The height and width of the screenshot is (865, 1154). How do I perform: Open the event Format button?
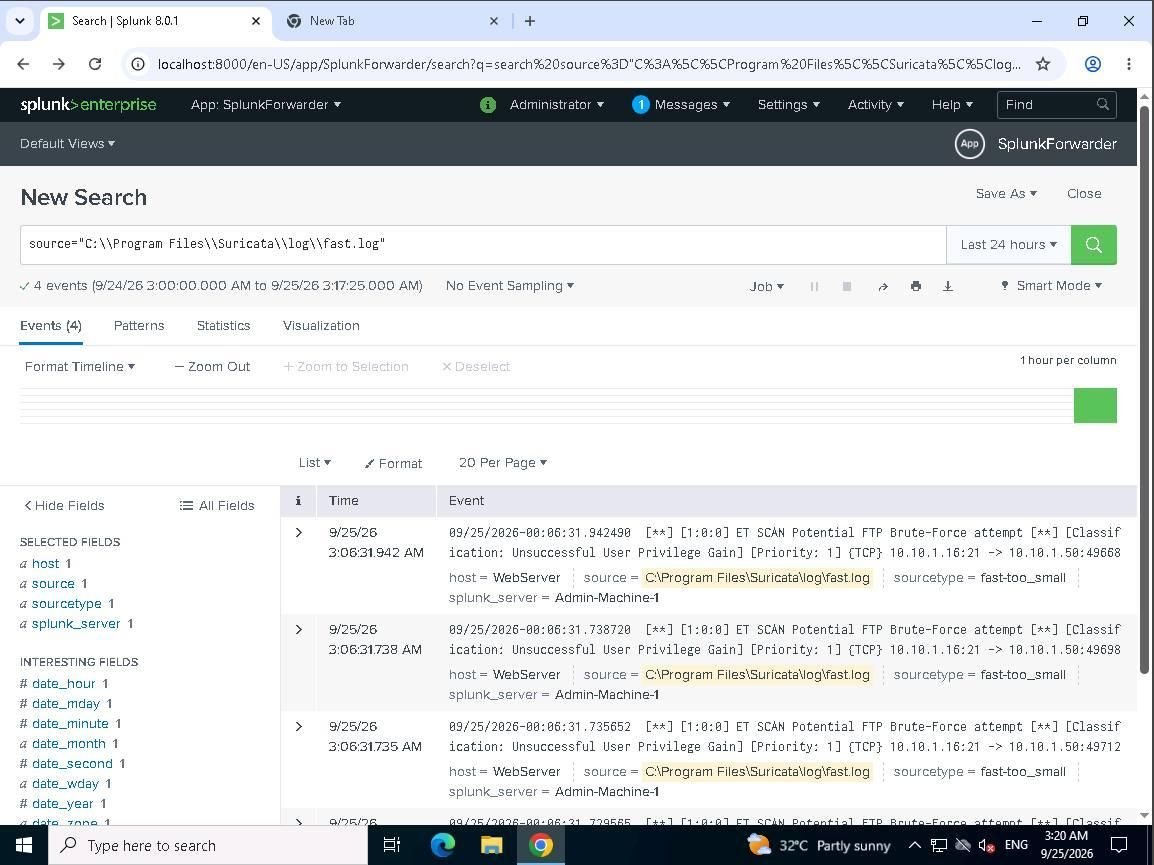pyautogui.click(x=394, y=463)
